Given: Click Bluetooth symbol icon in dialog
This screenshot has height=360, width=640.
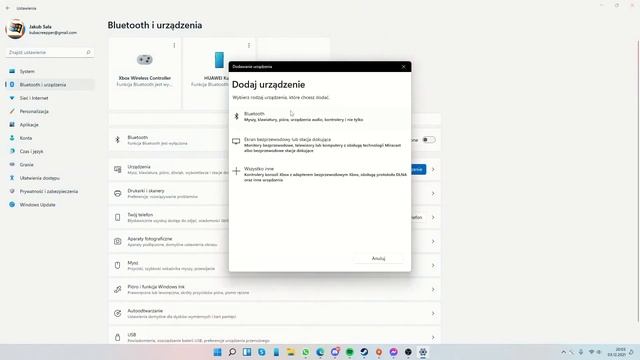Looking at the screenshot, I should click(x=236, y=117).
